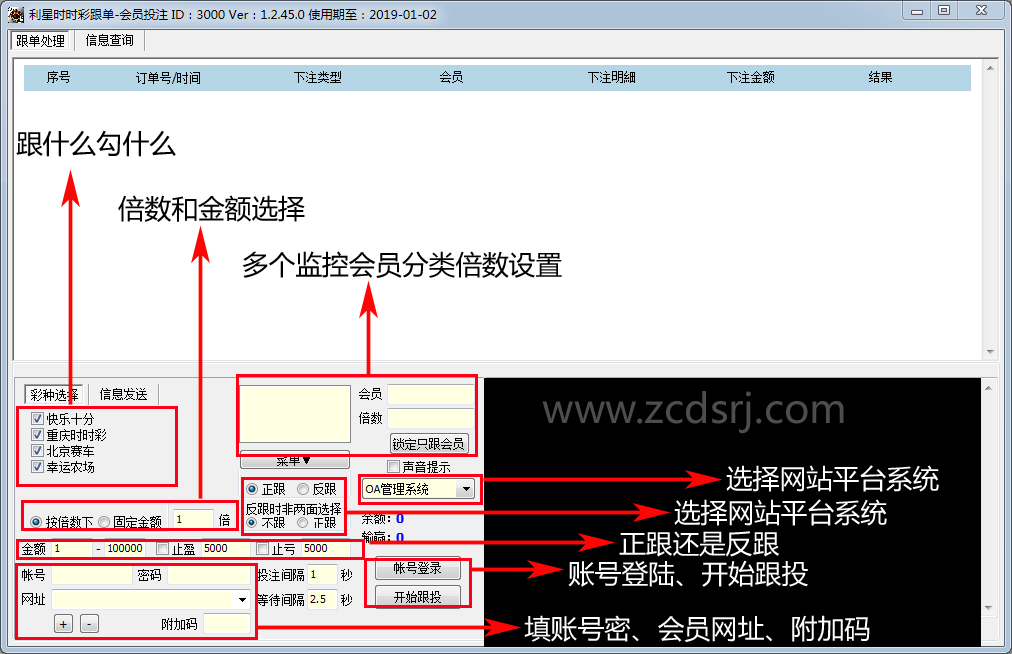Click the 锁定只跟会员 button
Screen dimensions: 1012x654
pyautogui.click(x=428, y=443)
